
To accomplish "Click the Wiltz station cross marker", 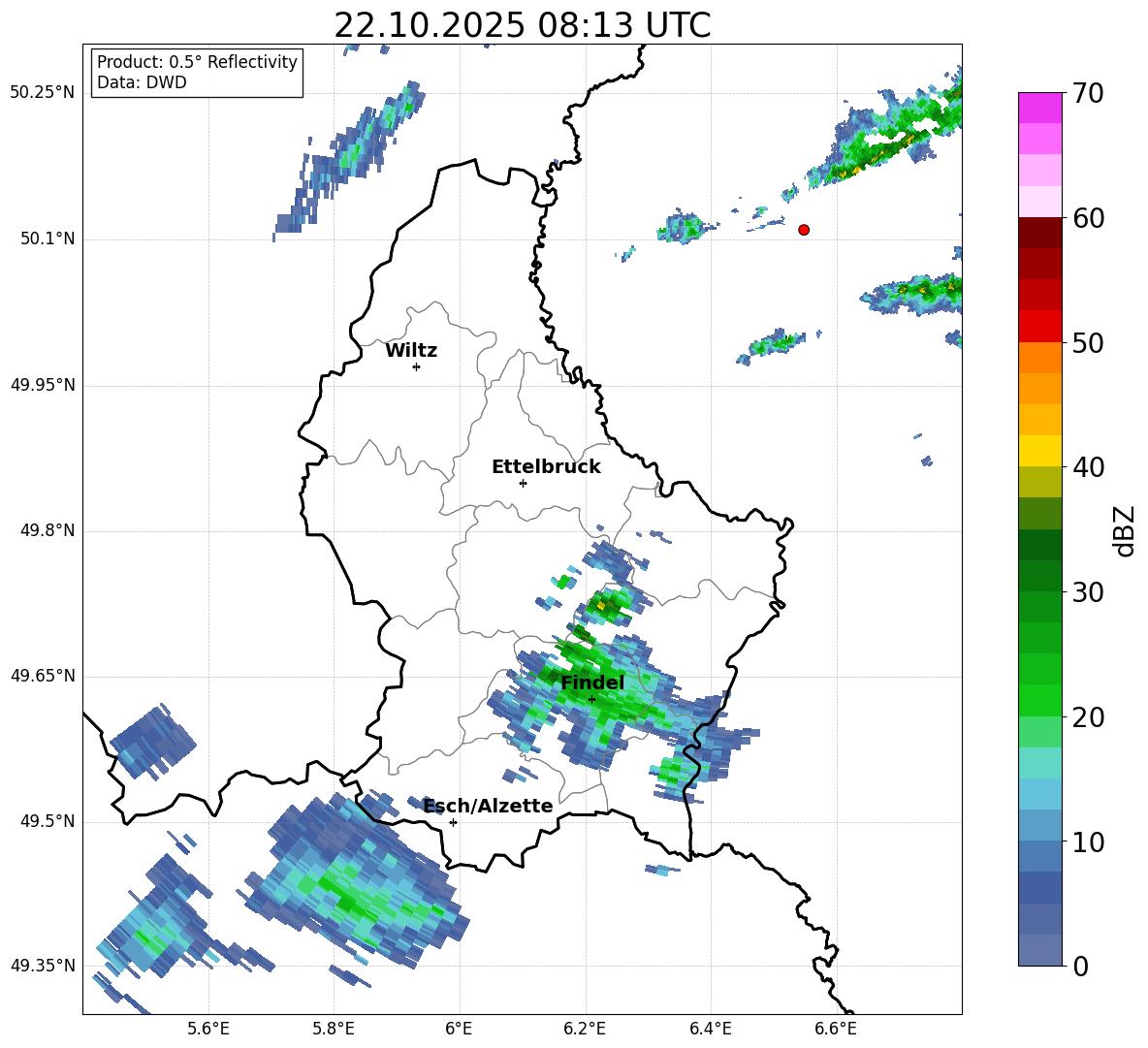I will tap(417, 366).
